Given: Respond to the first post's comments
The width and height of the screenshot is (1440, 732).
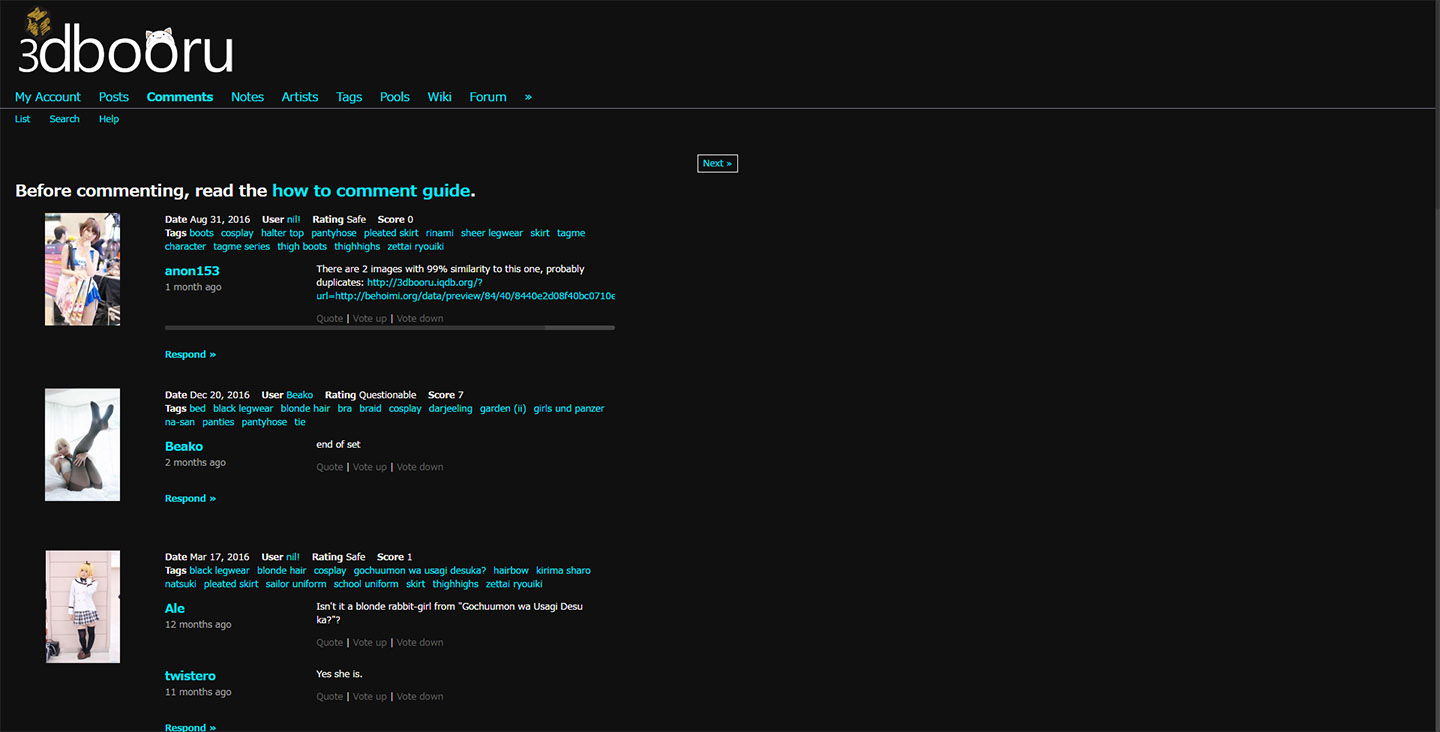Looking at the screenshot, I should click(190, 355).
